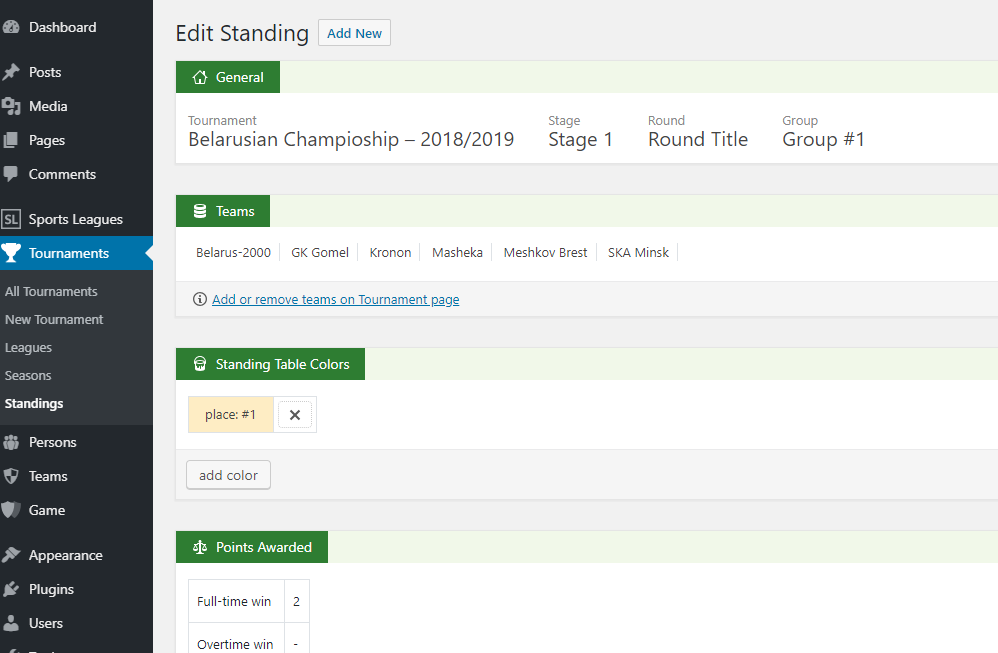This screenshot has height=653, width=998.
Task: Open the Users menu in sidebar
Action: click(x=45, y=623)
